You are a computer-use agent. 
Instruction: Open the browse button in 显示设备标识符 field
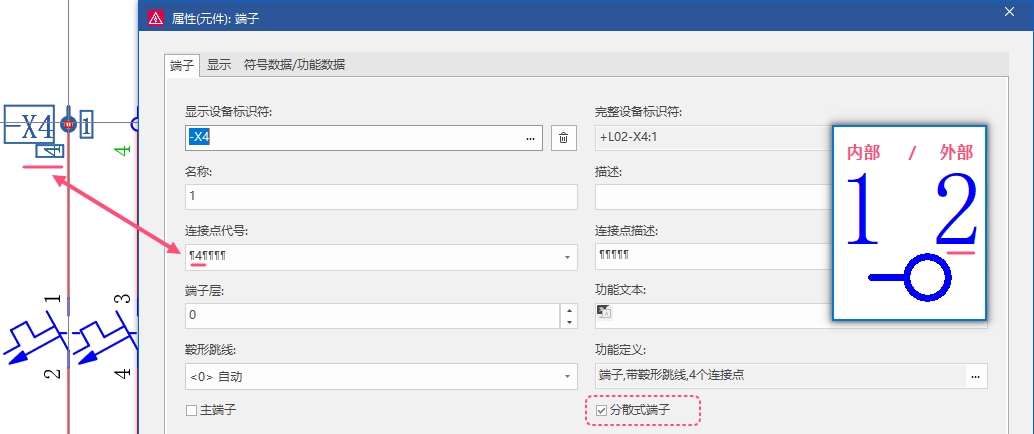tap(530, 138)
